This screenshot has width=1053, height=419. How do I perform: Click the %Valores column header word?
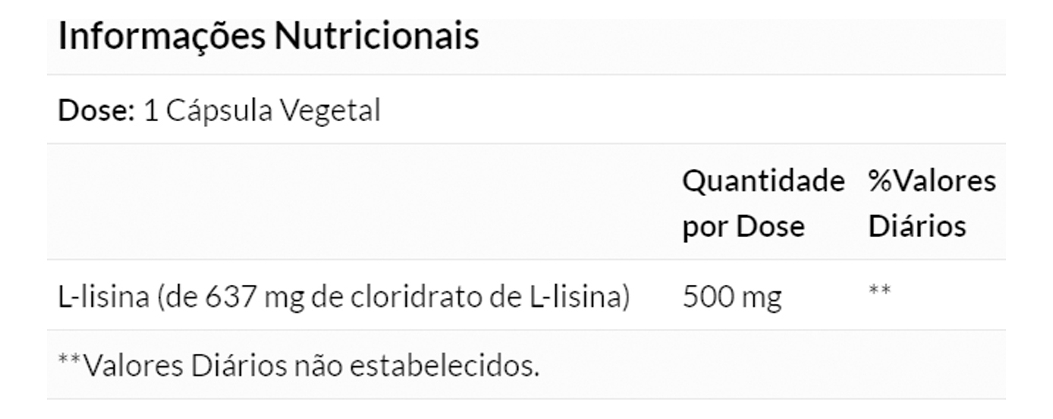point(931,181)
